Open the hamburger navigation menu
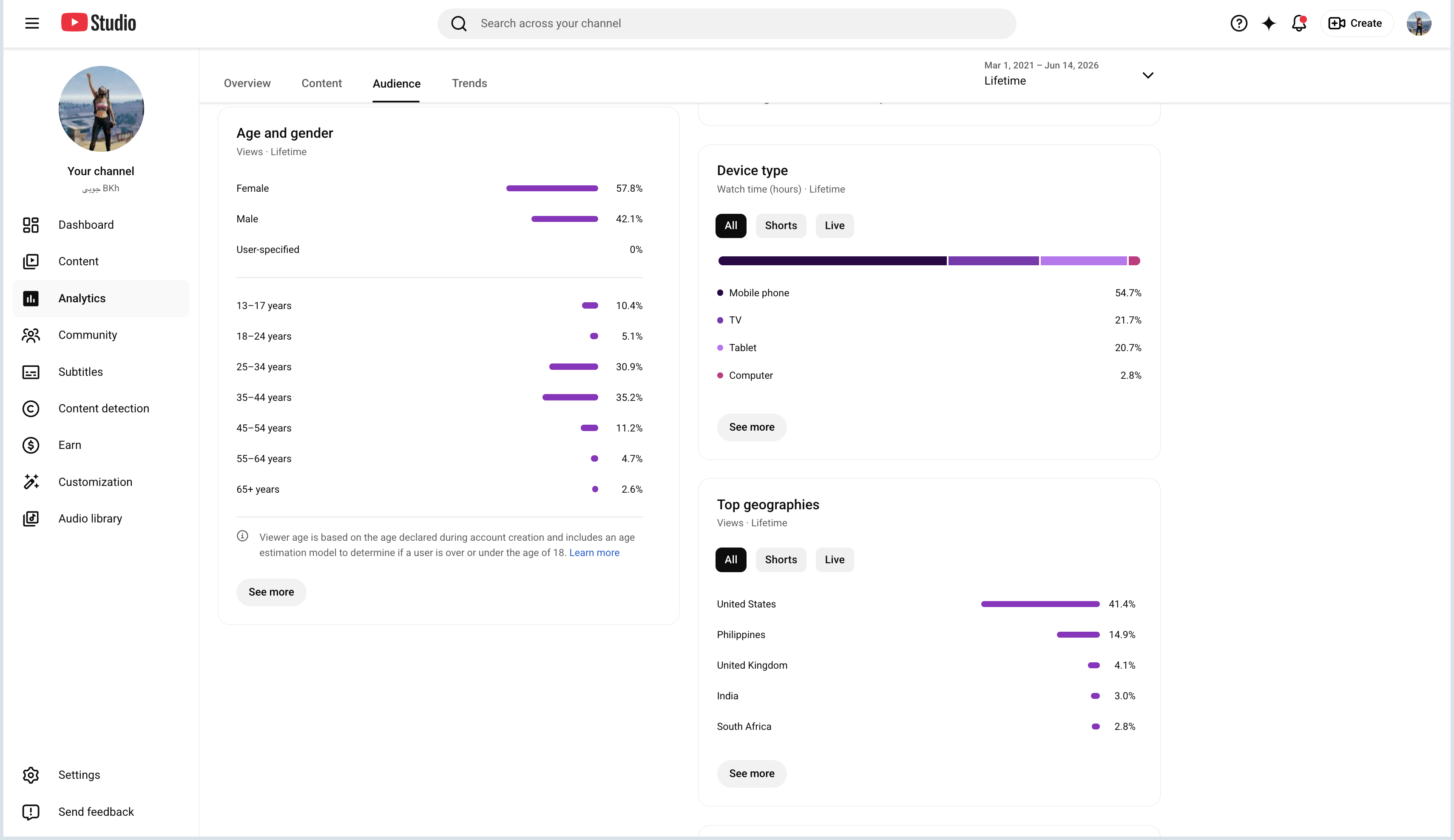This screenshot has width=1454, height=840. 32,23
